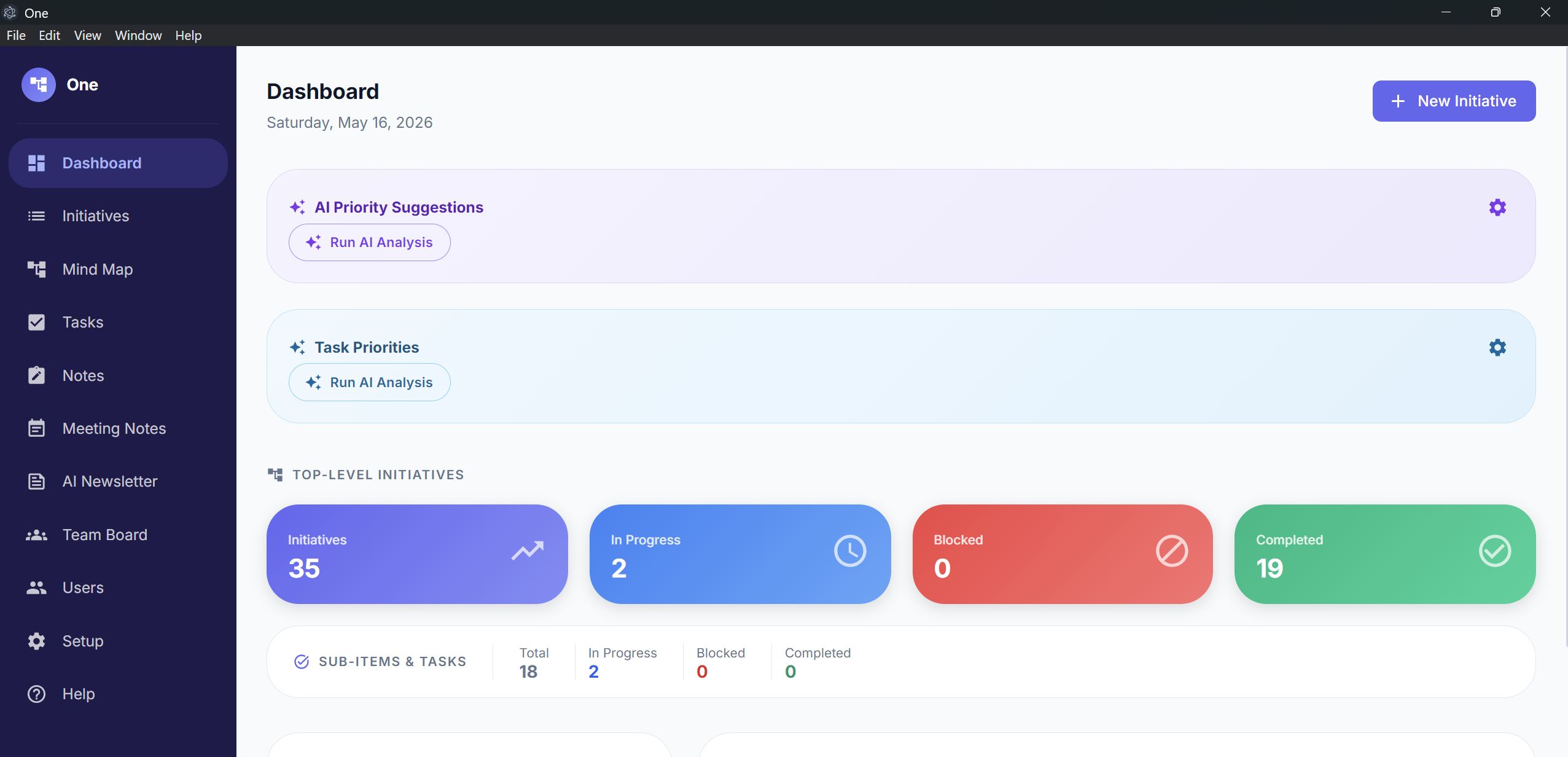
Task: Restore down the application window
Action: click(1496, 12)
